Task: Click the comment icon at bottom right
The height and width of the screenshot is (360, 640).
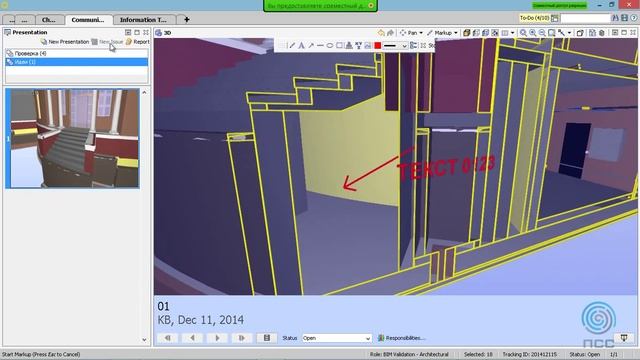Action: pyautogui.click(x=624, y=338)
